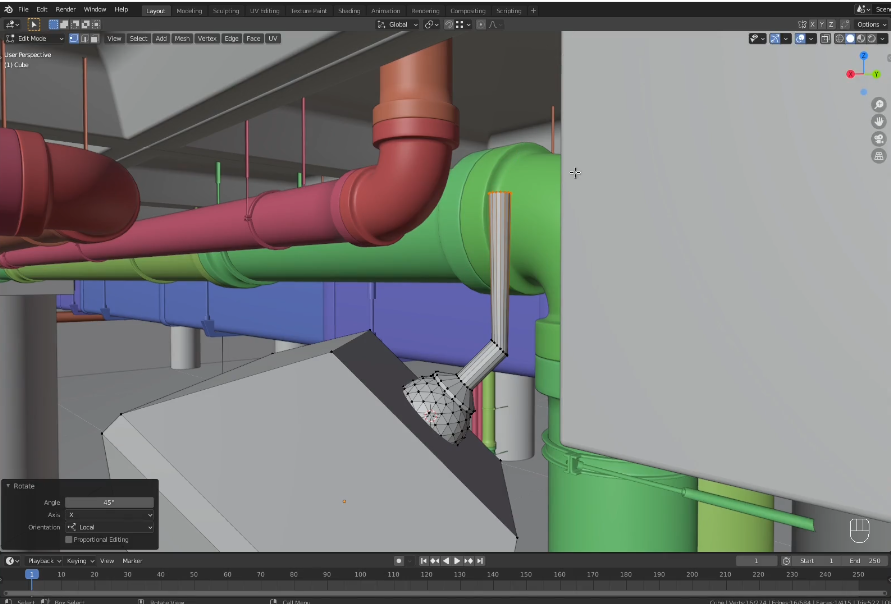Open the Options dropdown
The height and width of the screenshot is (604, 891).
(x=871, y=24)
